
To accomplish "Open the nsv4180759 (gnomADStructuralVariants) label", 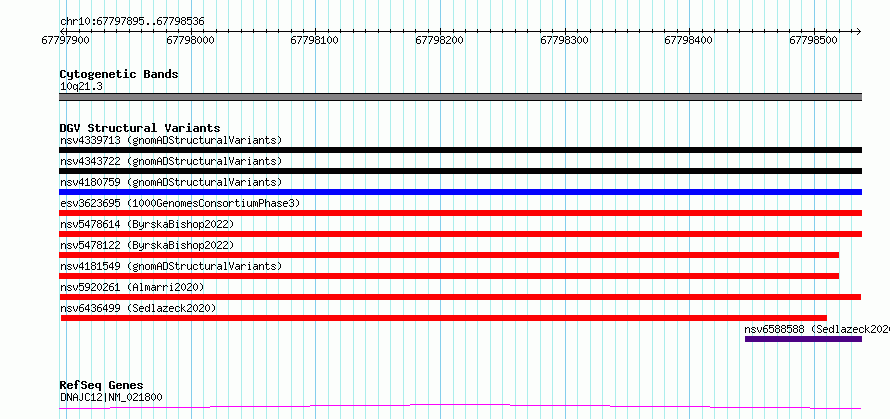I will (171, 182).
